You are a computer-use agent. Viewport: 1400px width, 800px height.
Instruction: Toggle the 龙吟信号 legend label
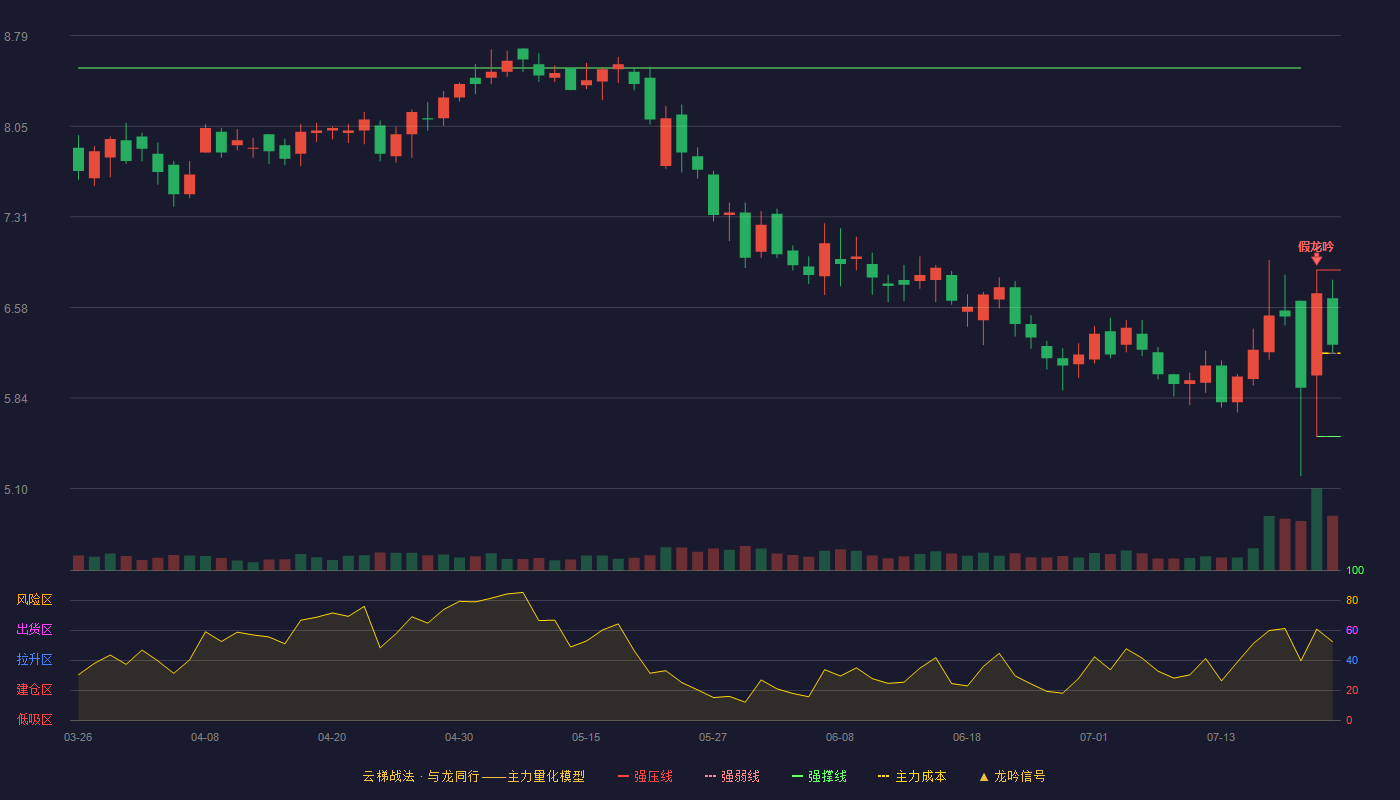tap(1019, 776)
